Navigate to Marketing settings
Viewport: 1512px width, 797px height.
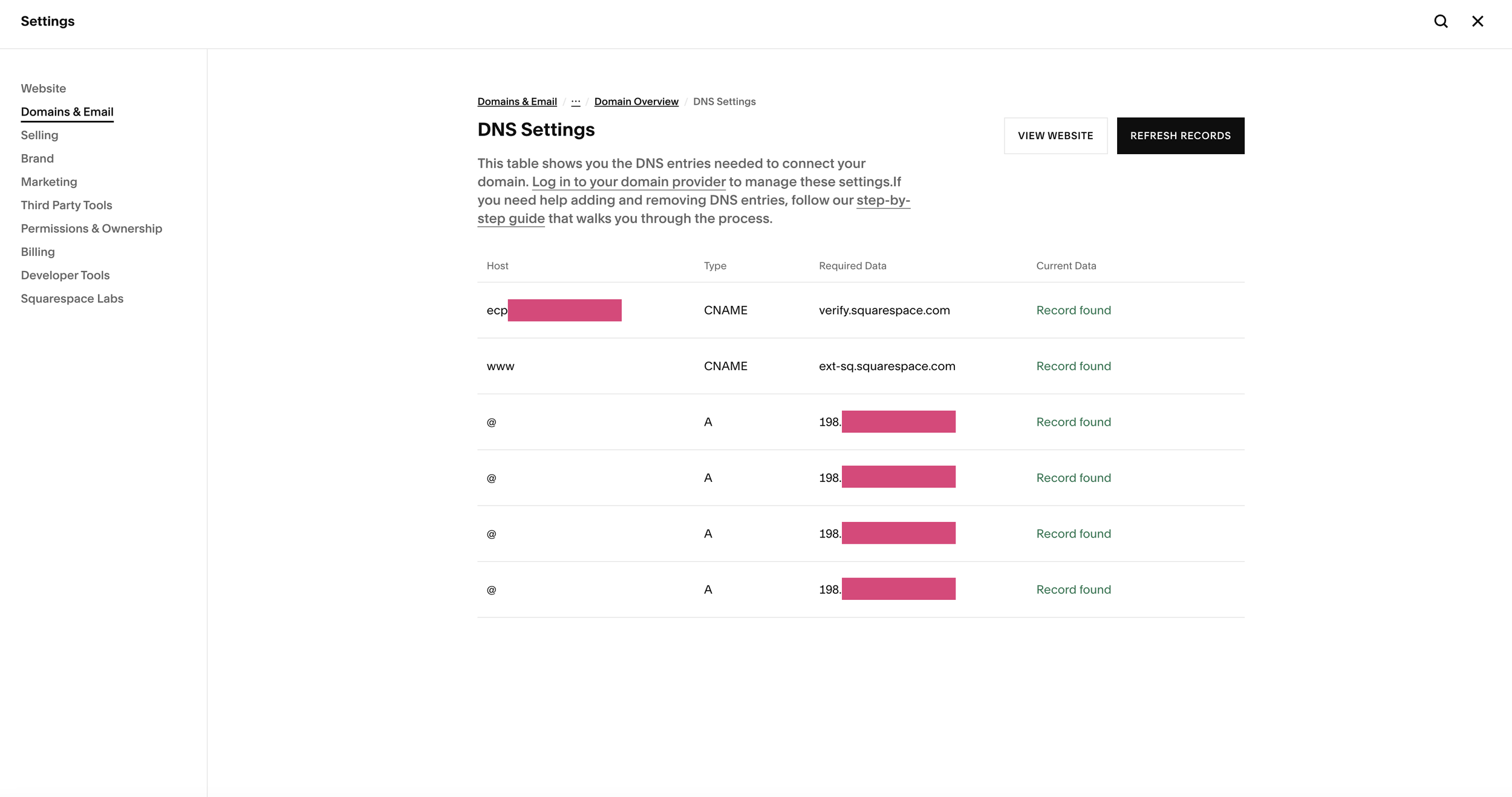[x=48, y=182]
